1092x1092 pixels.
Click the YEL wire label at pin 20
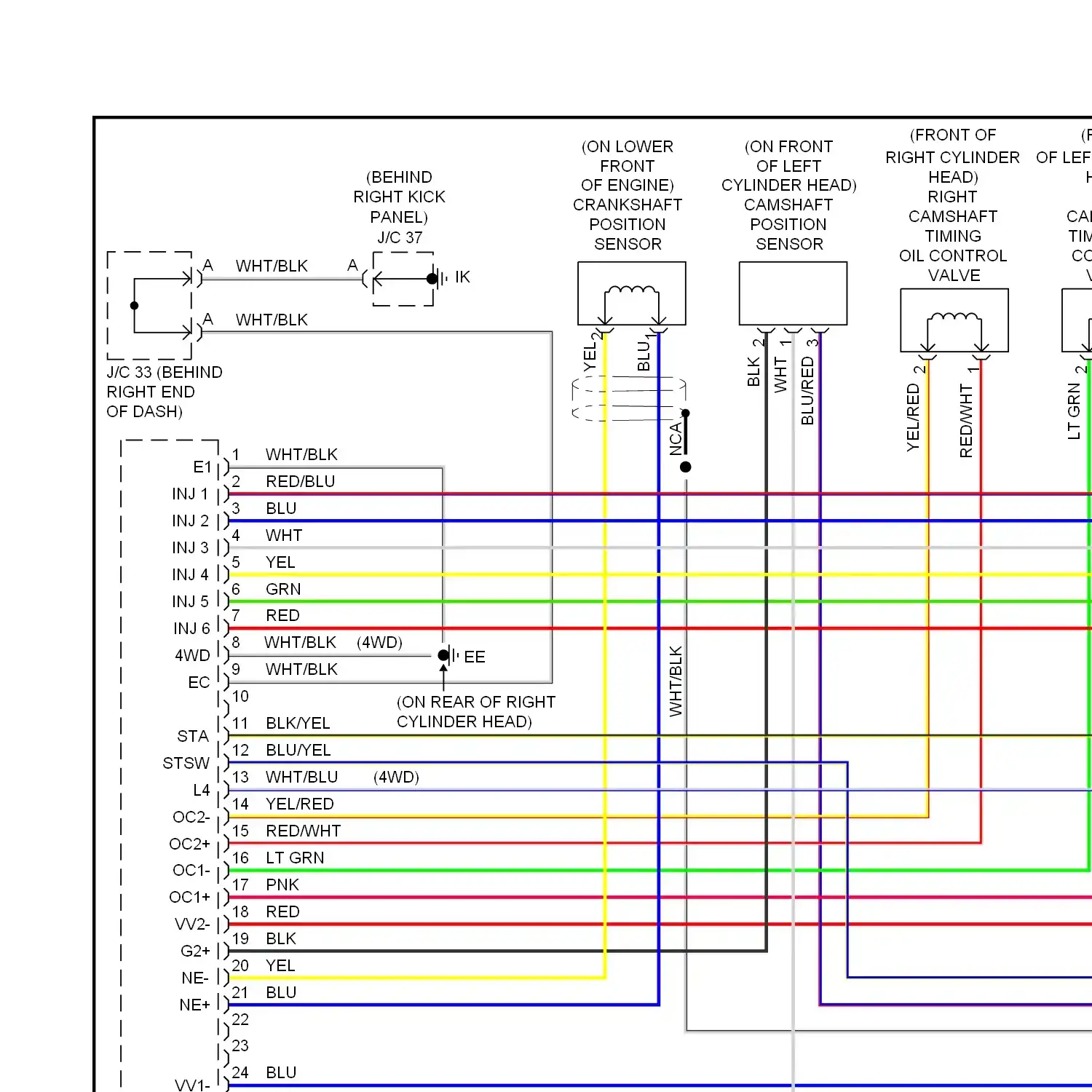pyautogui.click(x=280, y=966)
